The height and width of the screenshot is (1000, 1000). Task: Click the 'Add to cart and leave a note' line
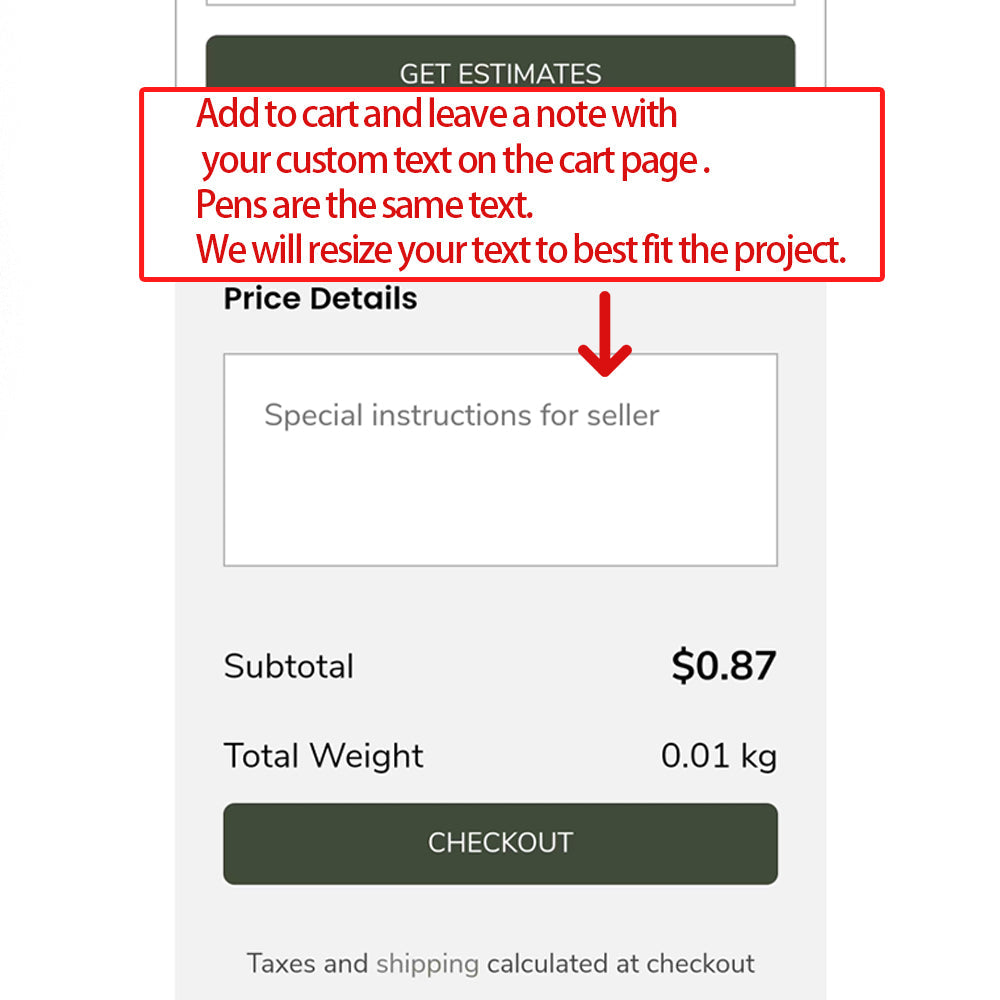coord(436,115)
